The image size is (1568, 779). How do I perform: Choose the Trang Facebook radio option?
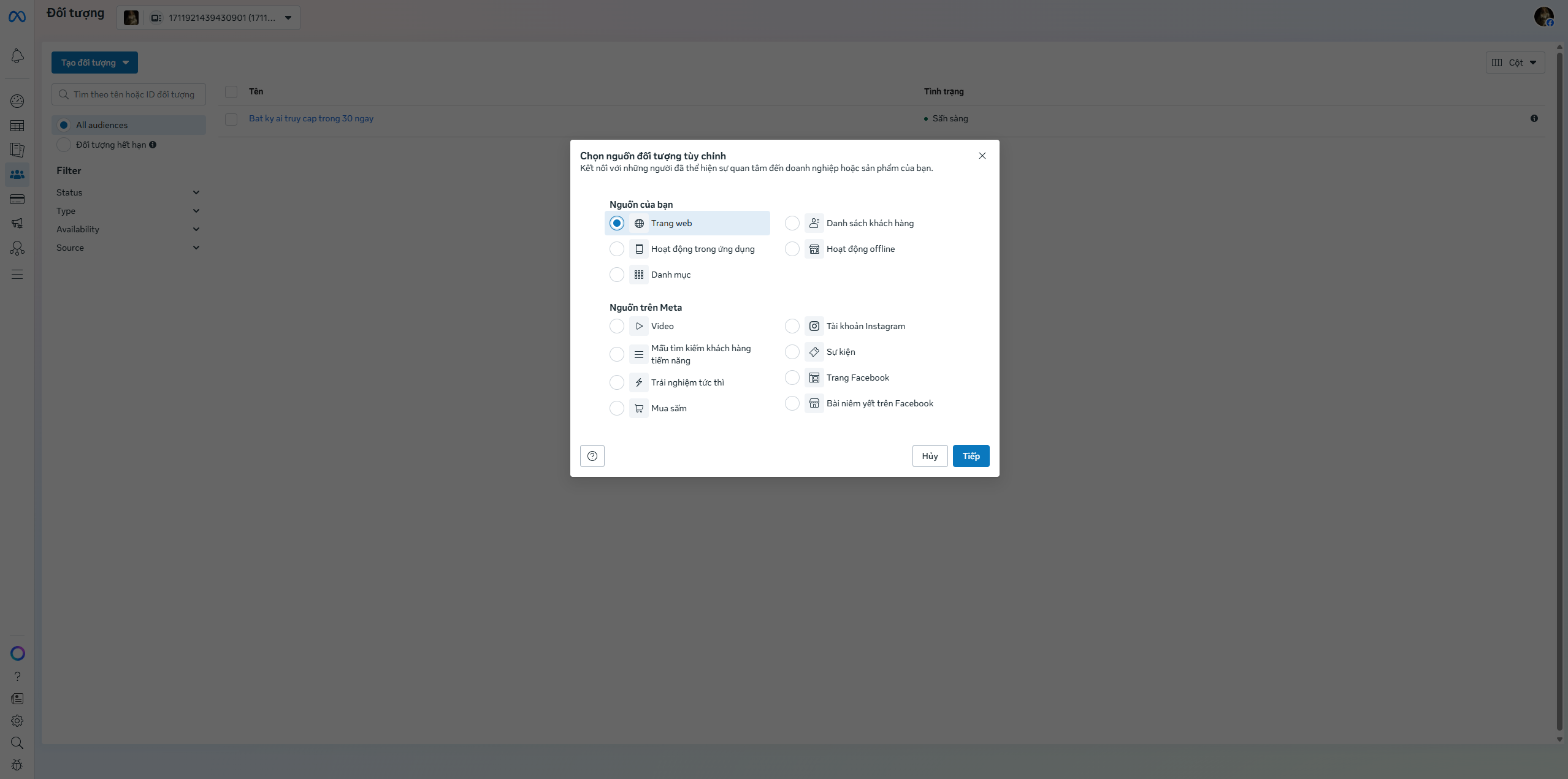(x=792, y=378)
